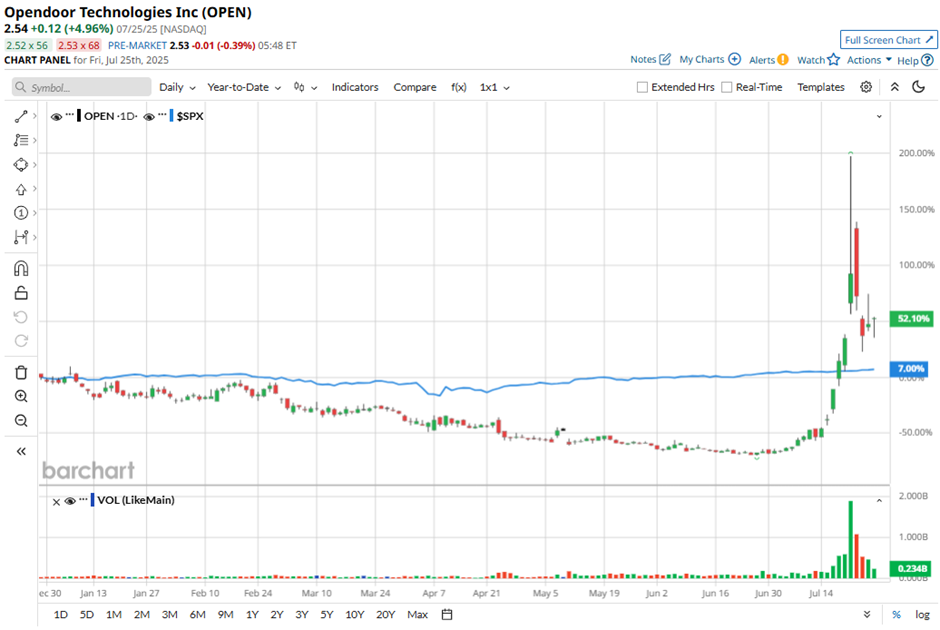Viewport: 940px width, 630px height.
Task: Open OPEN series options ellipsis
Action: [x=70, y=114]
